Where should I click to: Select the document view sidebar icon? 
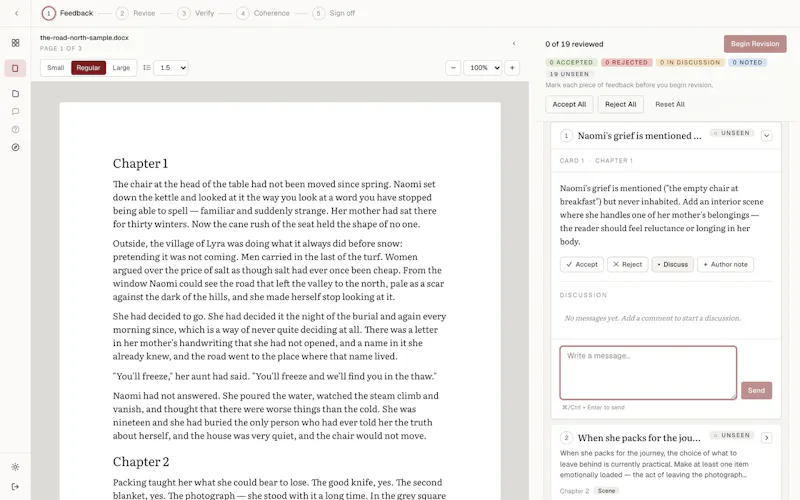pos(15,68)
